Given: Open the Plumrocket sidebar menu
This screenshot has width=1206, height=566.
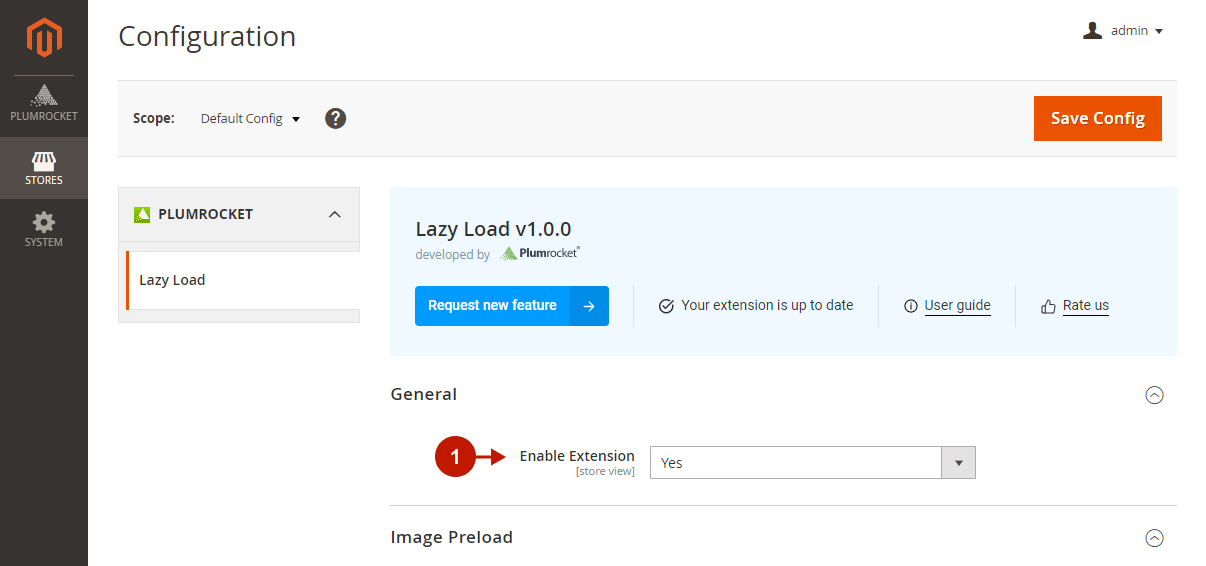Looking at the screenshot, I should point(44,104).
